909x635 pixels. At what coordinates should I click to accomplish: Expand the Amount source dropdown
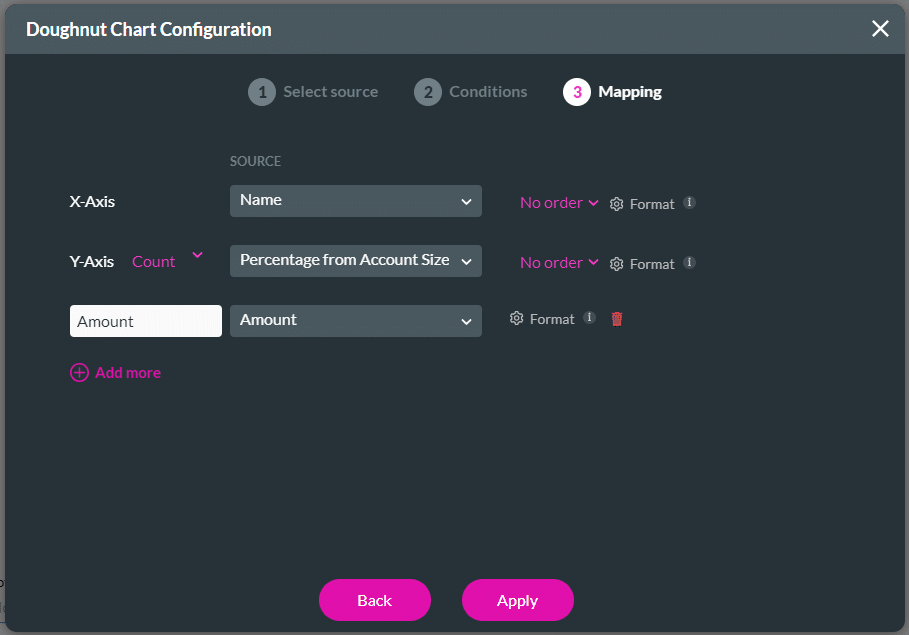[x=355, y=321]
